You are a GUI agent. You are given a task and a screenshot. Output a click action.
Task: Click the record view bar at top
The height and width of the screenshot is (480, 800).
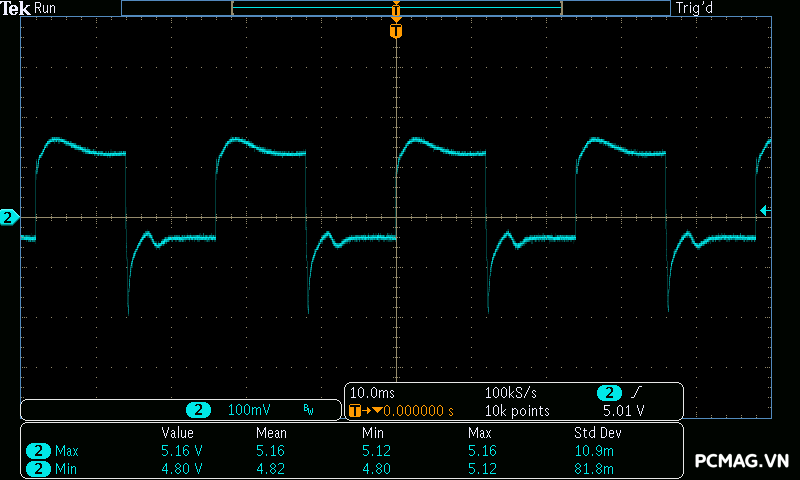coord(396,8)
